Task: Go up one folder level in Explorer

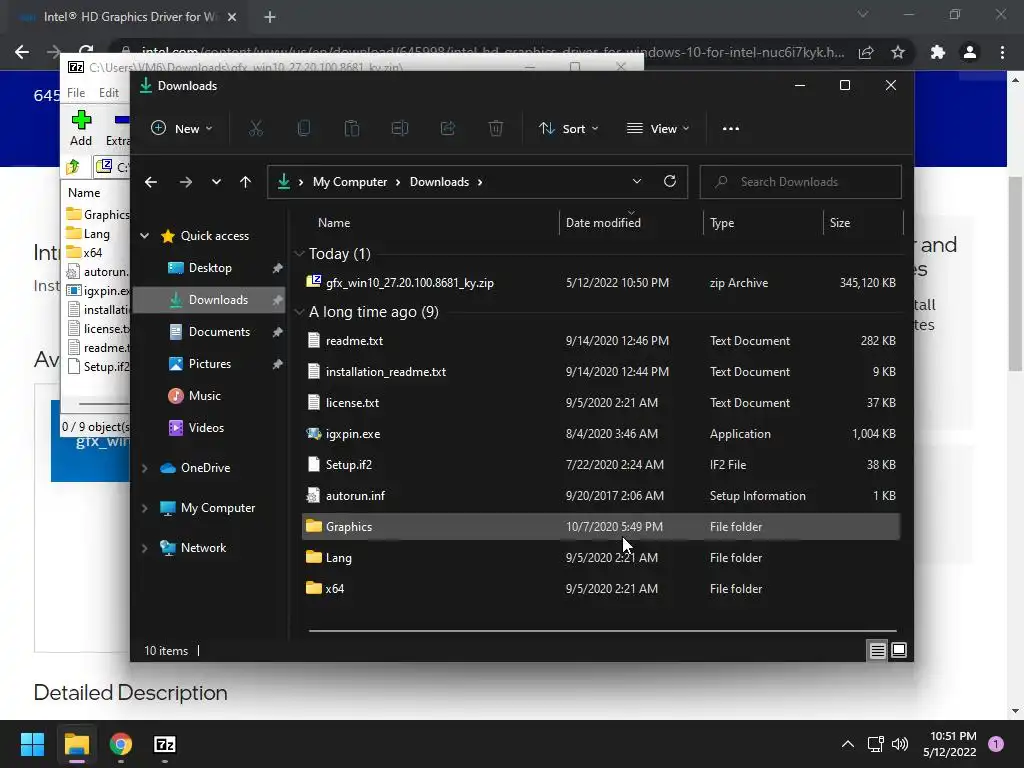Action: click(246, 182)
